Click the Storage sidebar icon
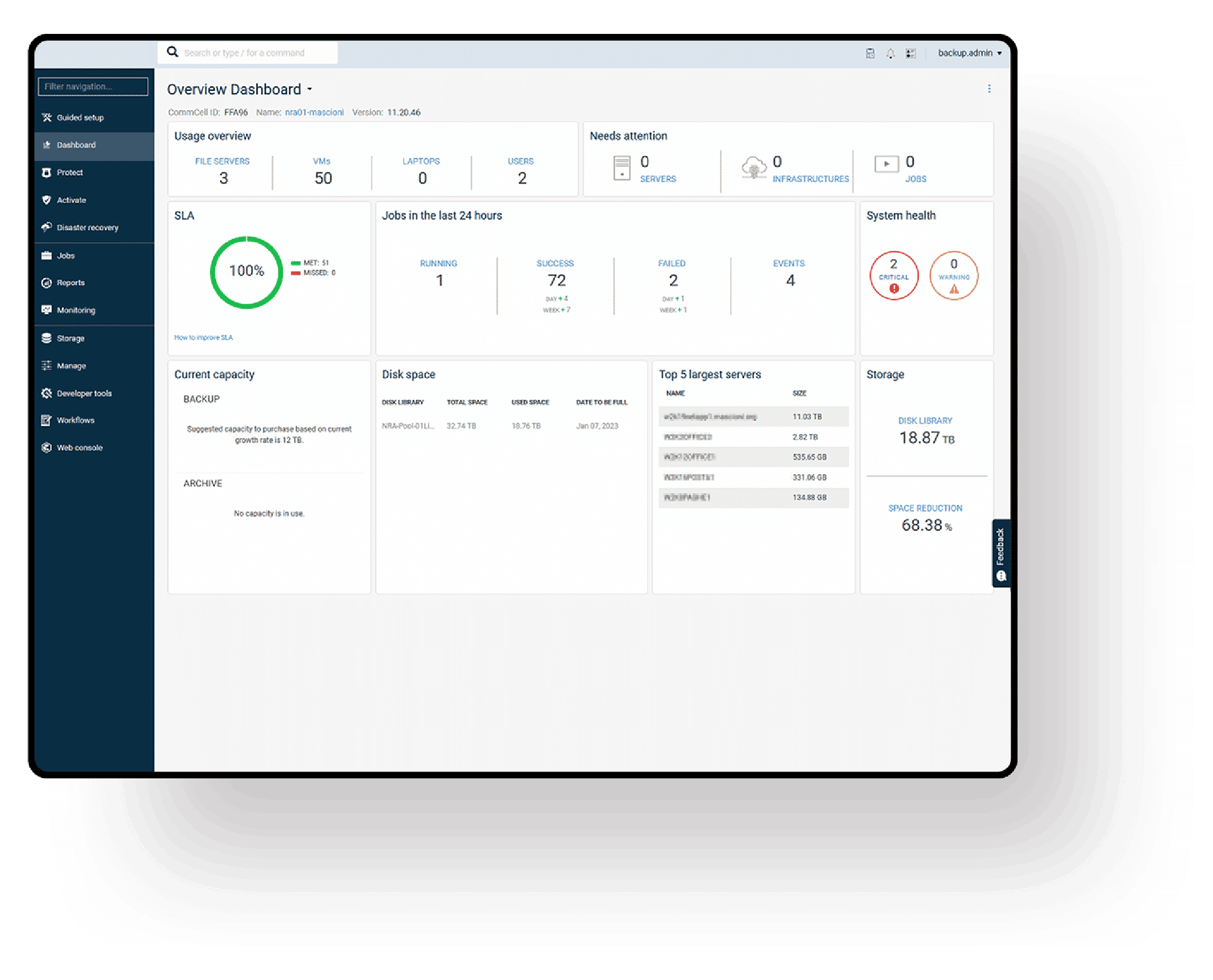The height and width of the screenshot is (980, 1213). 46,338
